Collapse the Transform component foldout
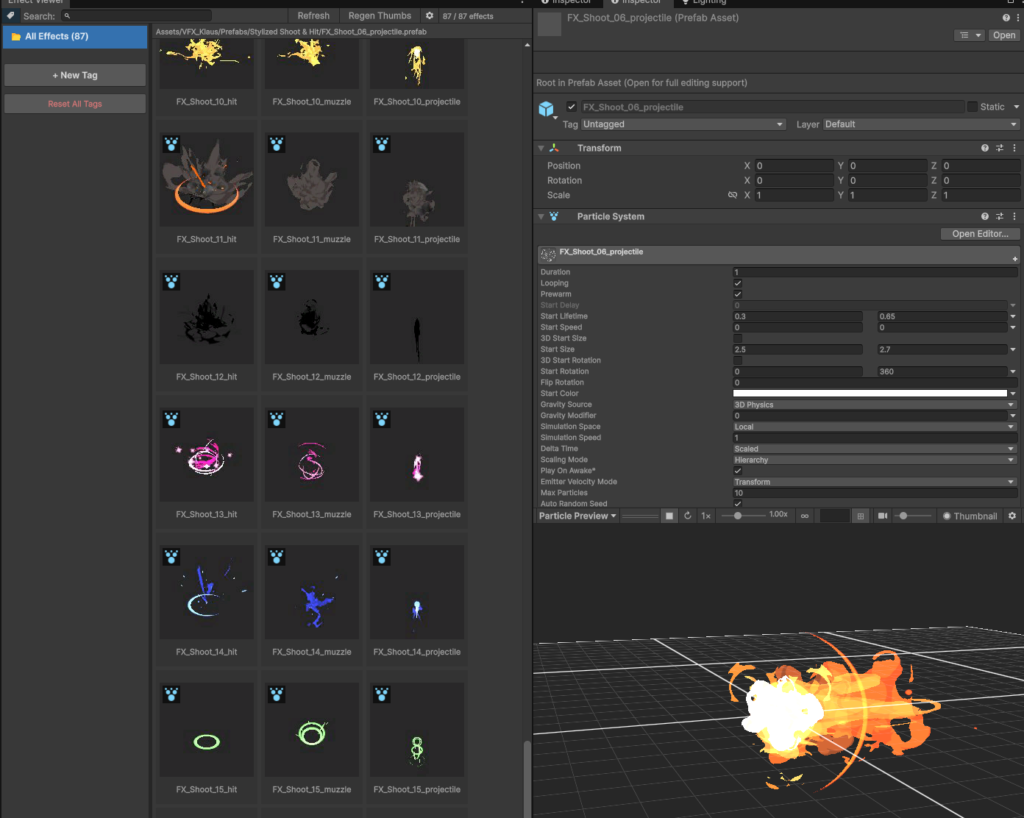This screenshot has height=818, width=1024. [541, 148]
